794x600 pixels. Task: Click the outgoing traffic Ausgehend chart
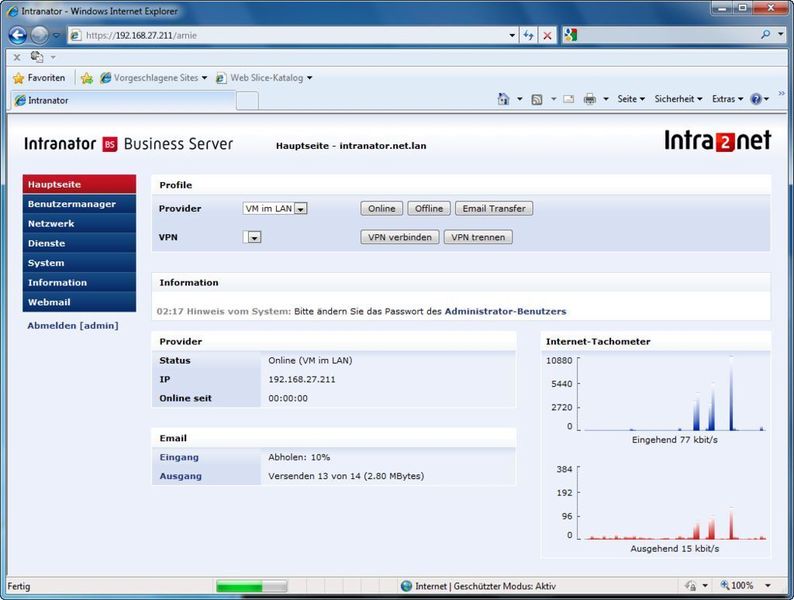[671, 503]
